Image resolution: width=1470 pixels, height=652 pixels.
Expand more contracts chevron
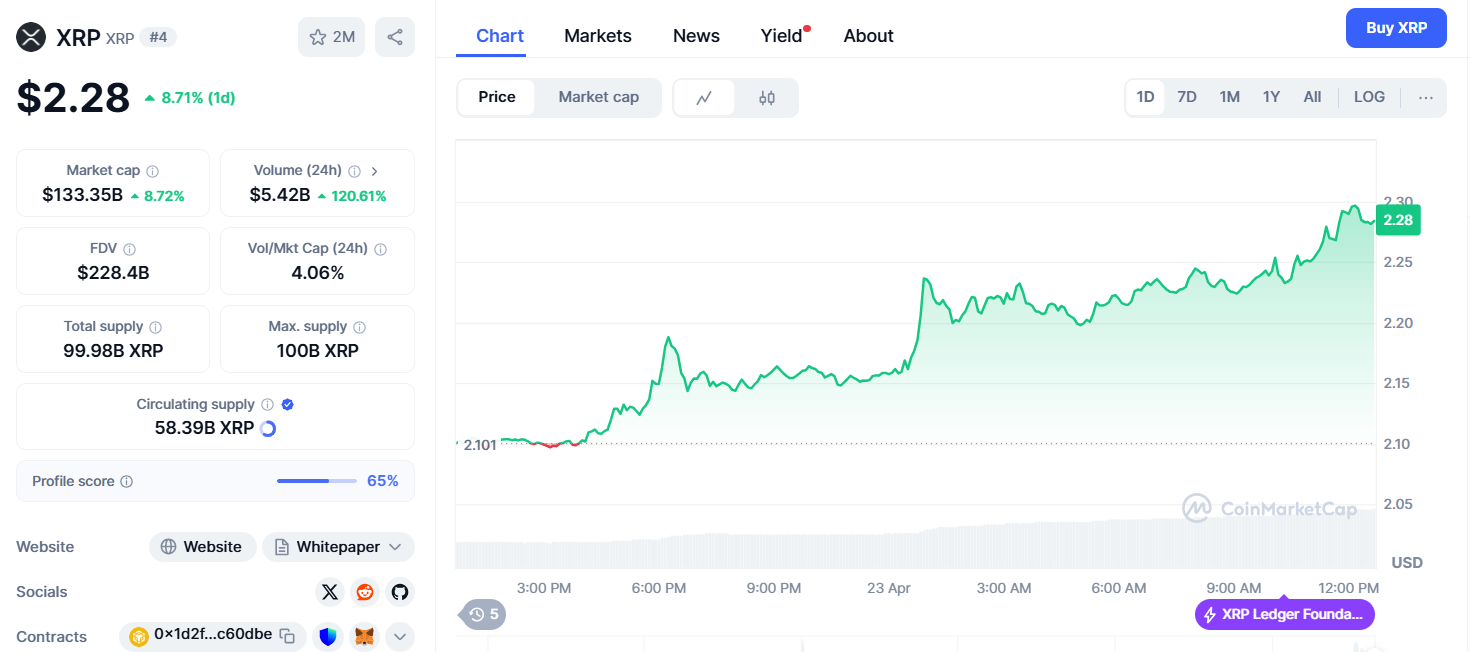click(x=400, y=636)
